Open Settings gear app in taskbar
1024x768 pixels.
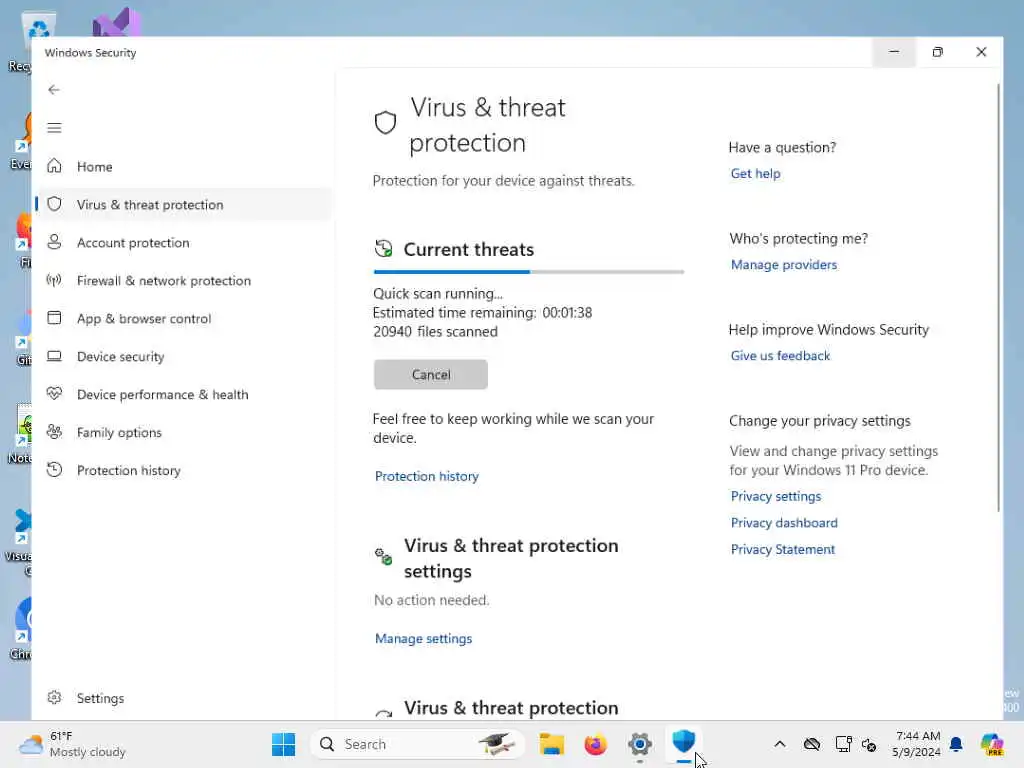coord(639,744)
